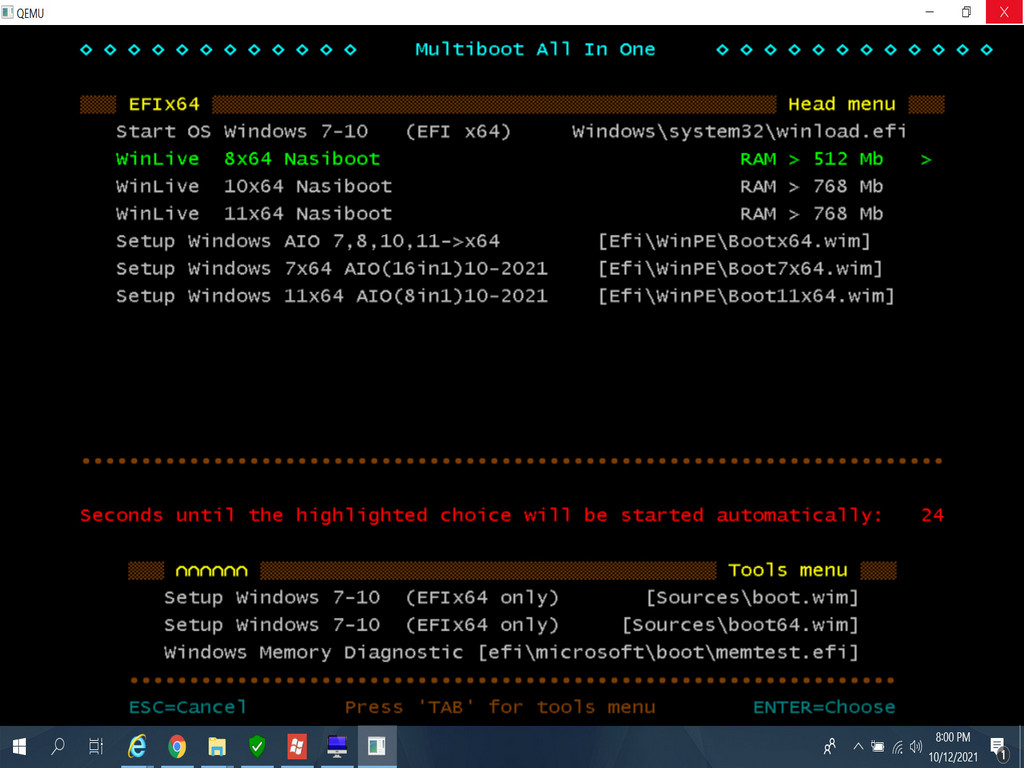
Task: Click [Efi\WinPE\Bootx64.wim] path text
Action: [x=734, y=242]
